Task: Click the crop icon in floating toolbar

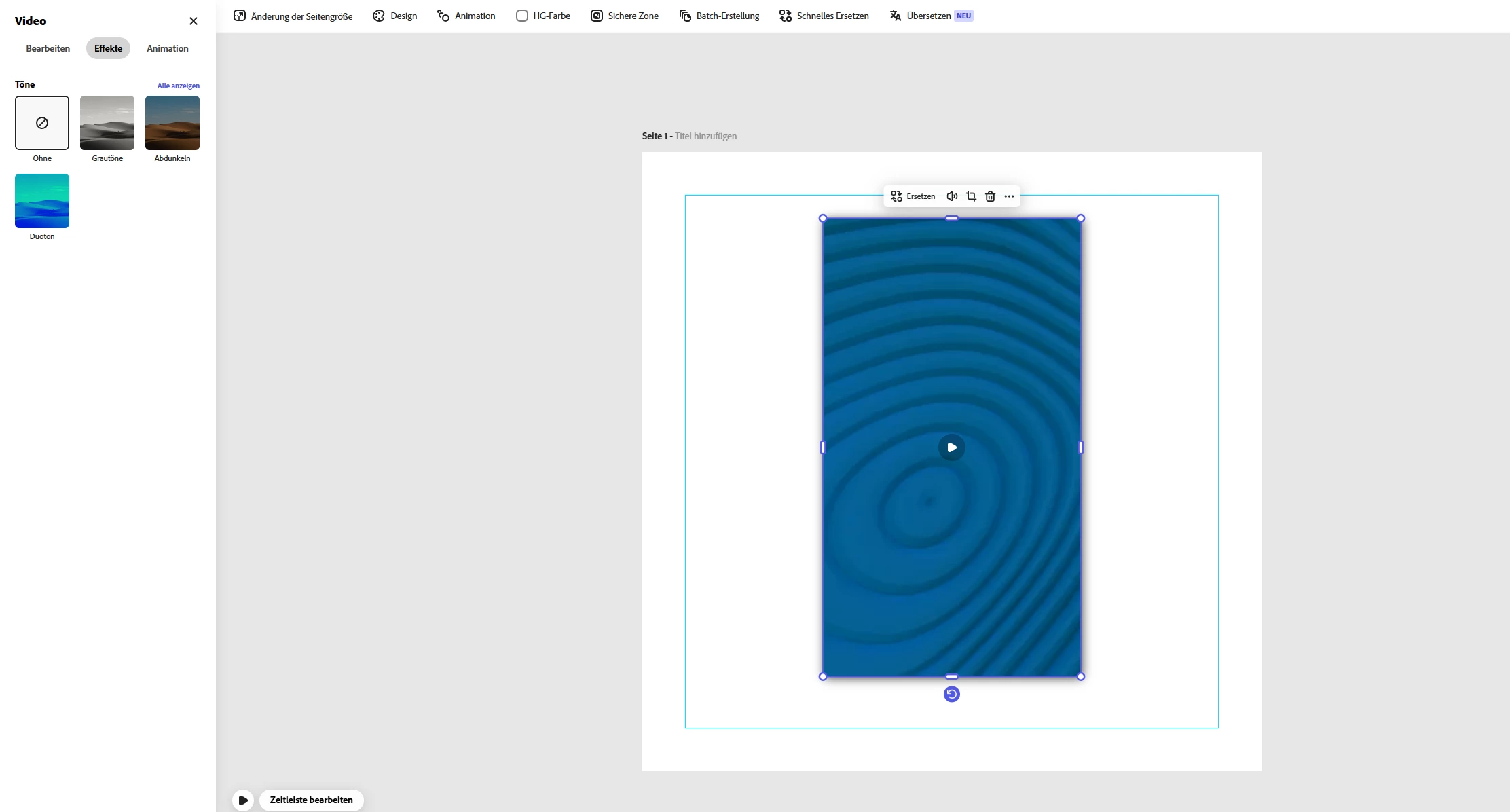Action: [x=971, y=196]
